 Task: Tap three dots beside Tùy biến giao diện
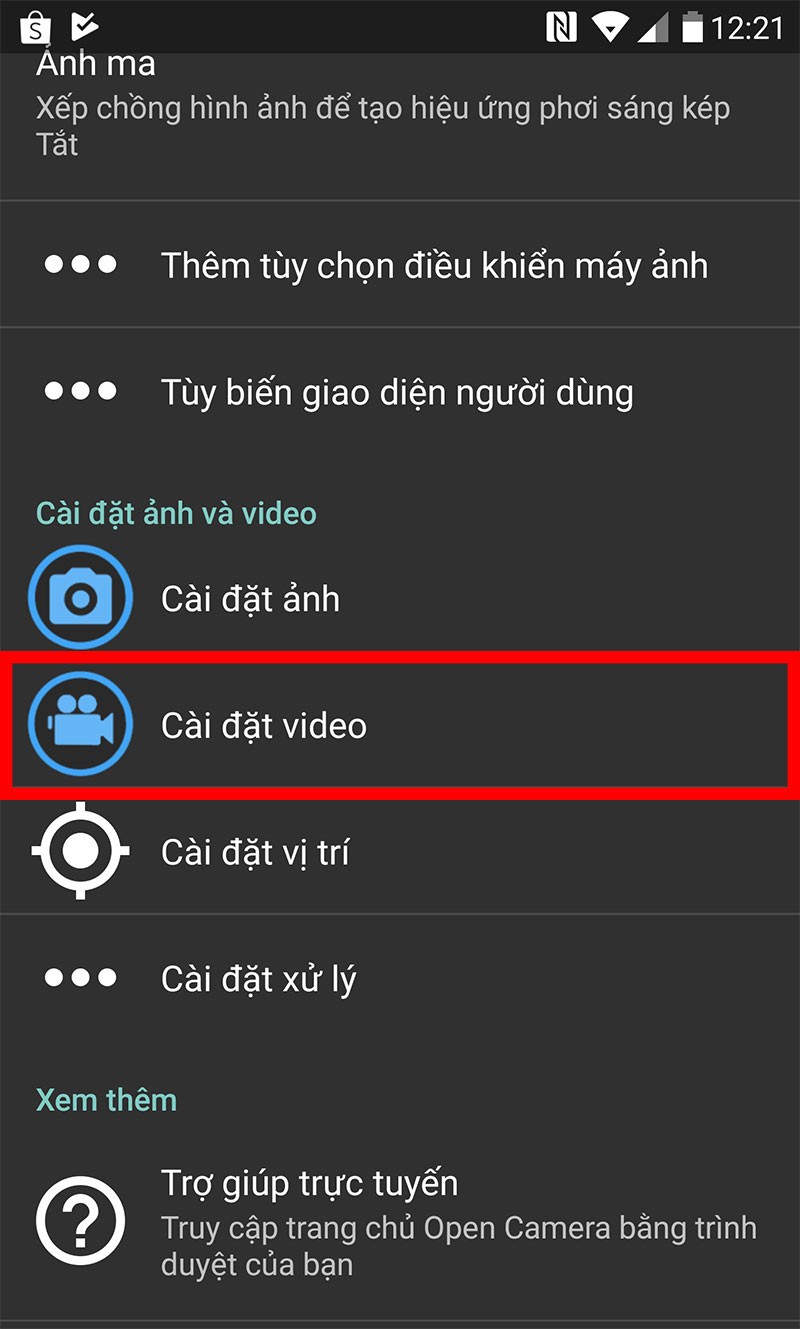click(x=81, y=391)
